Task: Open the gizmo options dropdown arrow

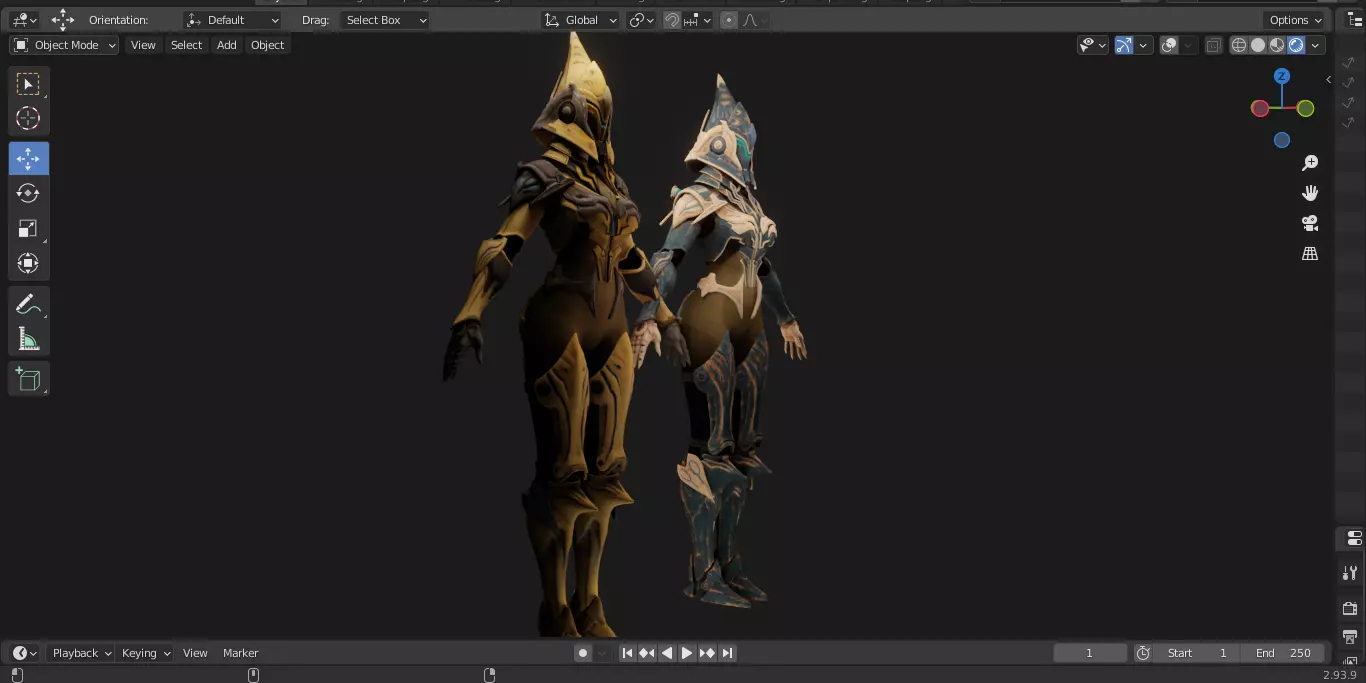Action: (1143, 45)
